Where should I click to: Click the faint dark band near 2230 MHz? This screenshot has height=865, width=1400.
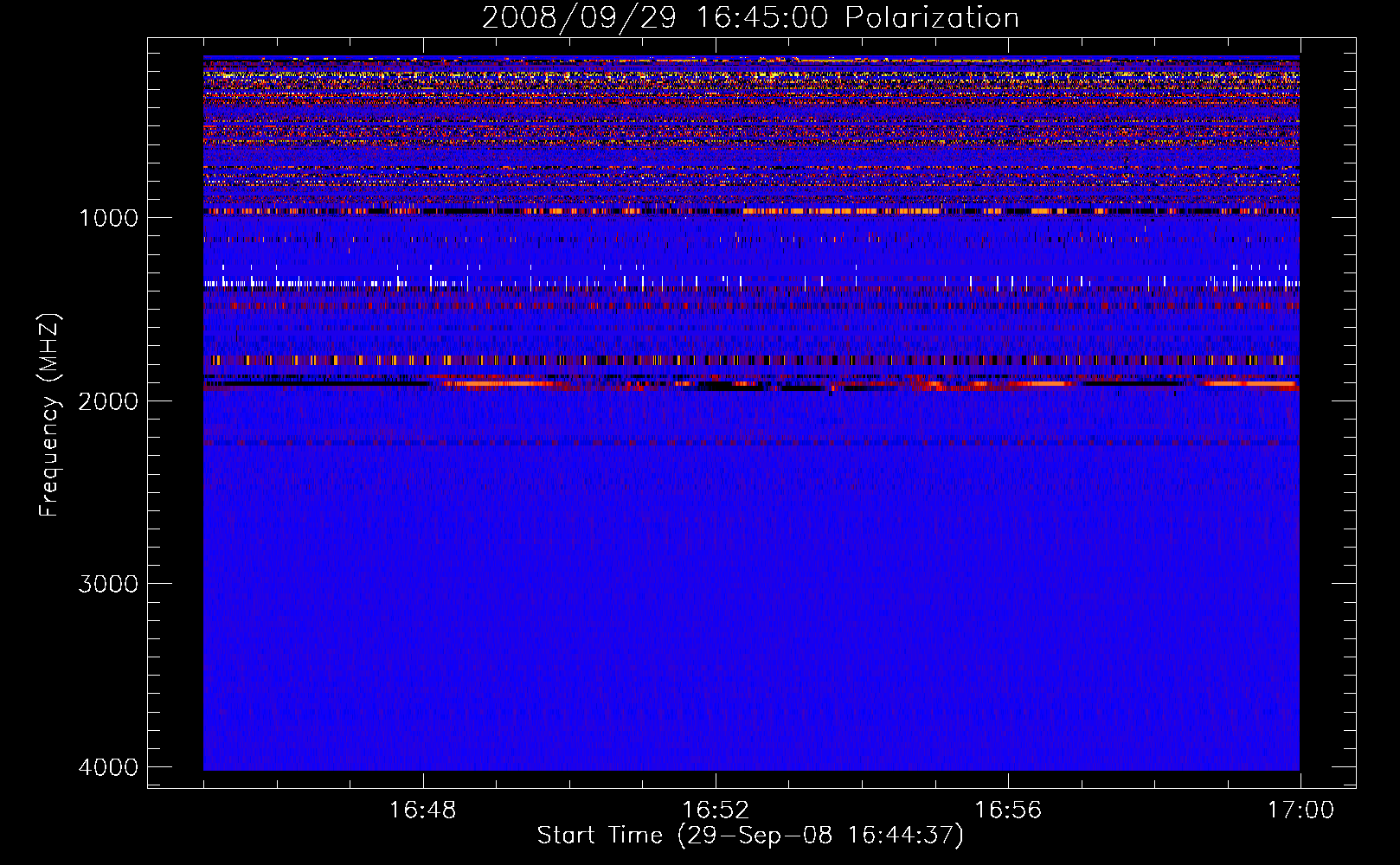click(751, 443)
